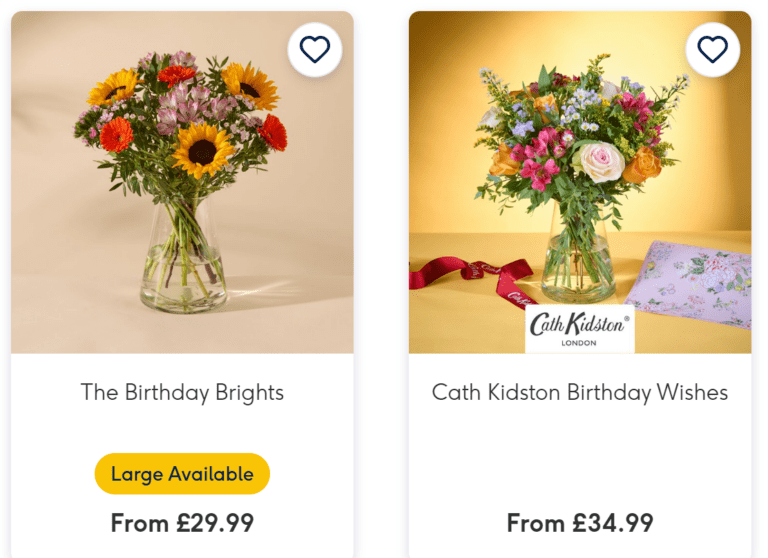The image size is (768, 558).
Task: Favorite The Birthday Brights with heart icon
Action: pyautogui.click(x=315, y=49)
